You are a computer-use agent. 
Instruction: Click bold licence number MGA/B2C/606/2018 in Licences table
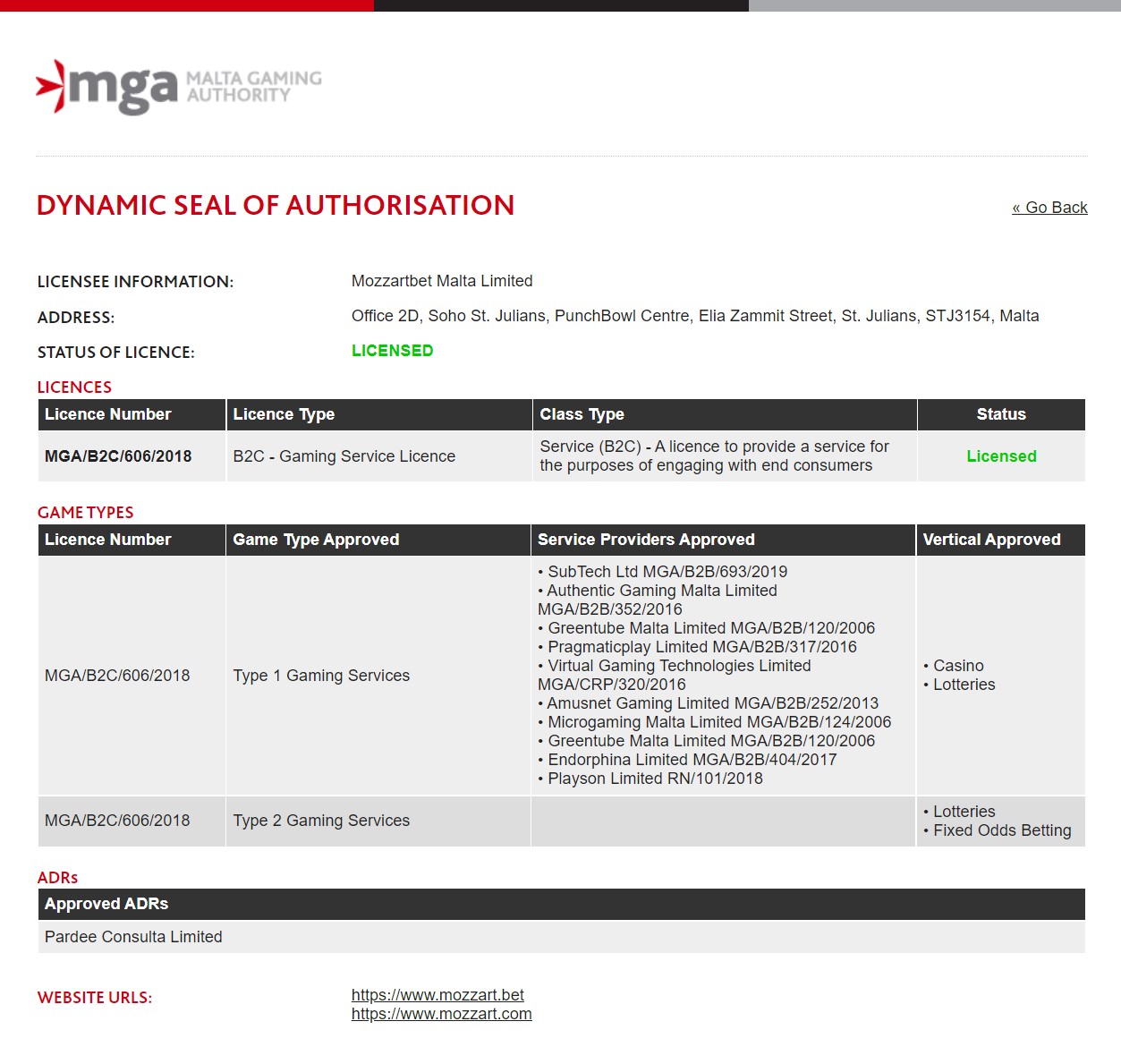click(x=118, y=456)
